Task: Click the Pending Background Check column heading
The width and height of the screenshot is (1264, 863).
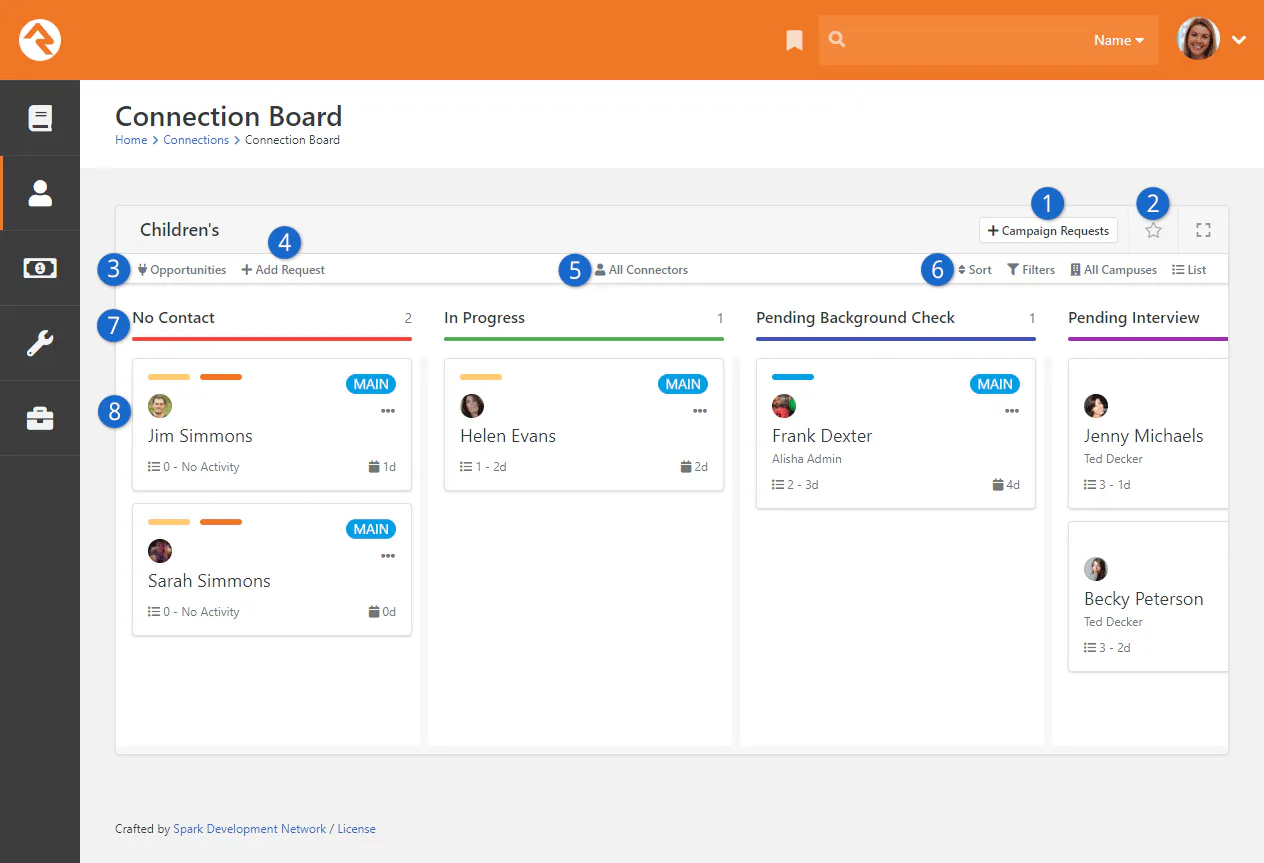Action: tap(855, 318)
